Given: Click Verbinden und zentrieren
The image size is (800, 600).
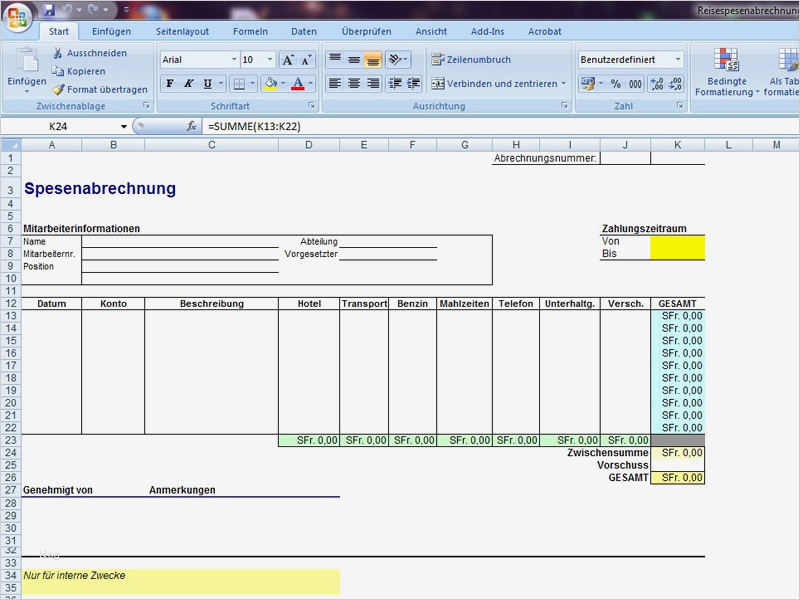Looking at the screenshot, I should tap(494, 84).
